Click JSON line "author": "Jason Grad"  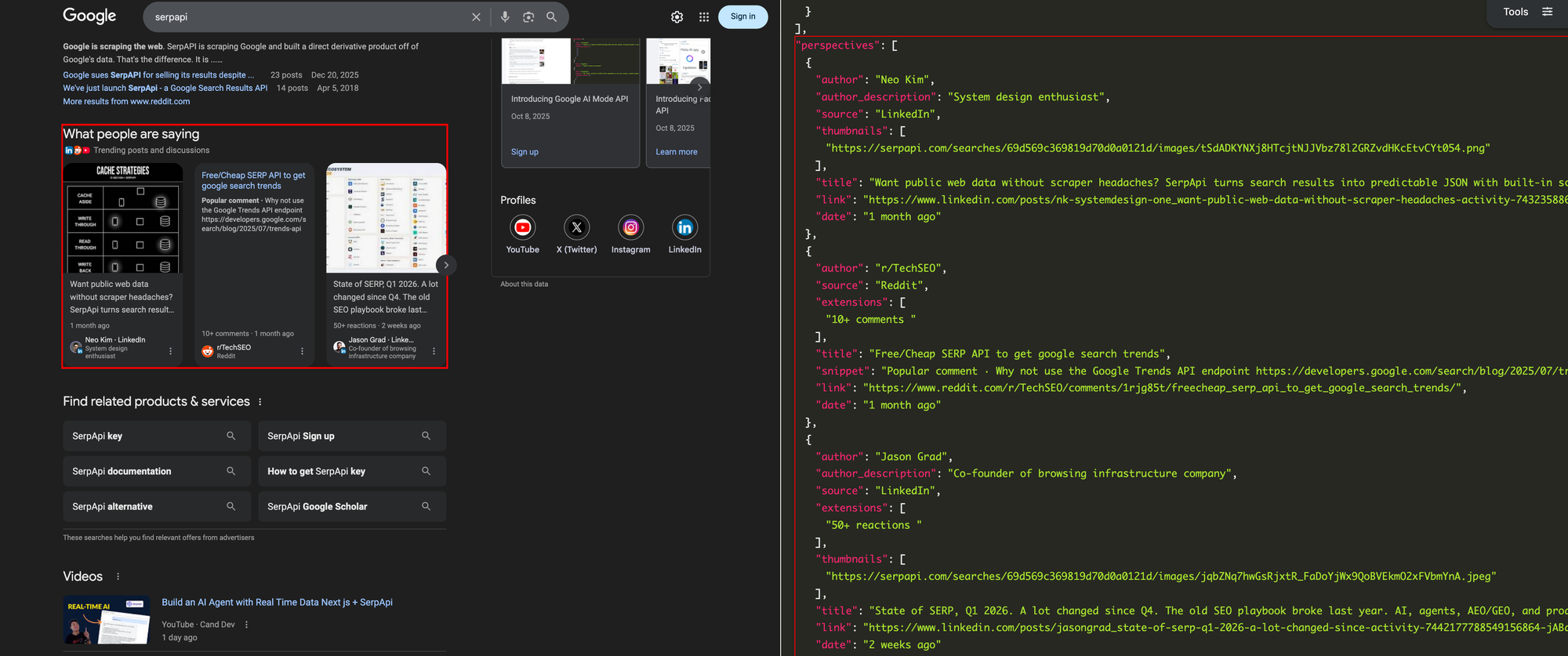pyautogui.click(x=884, y=457)
